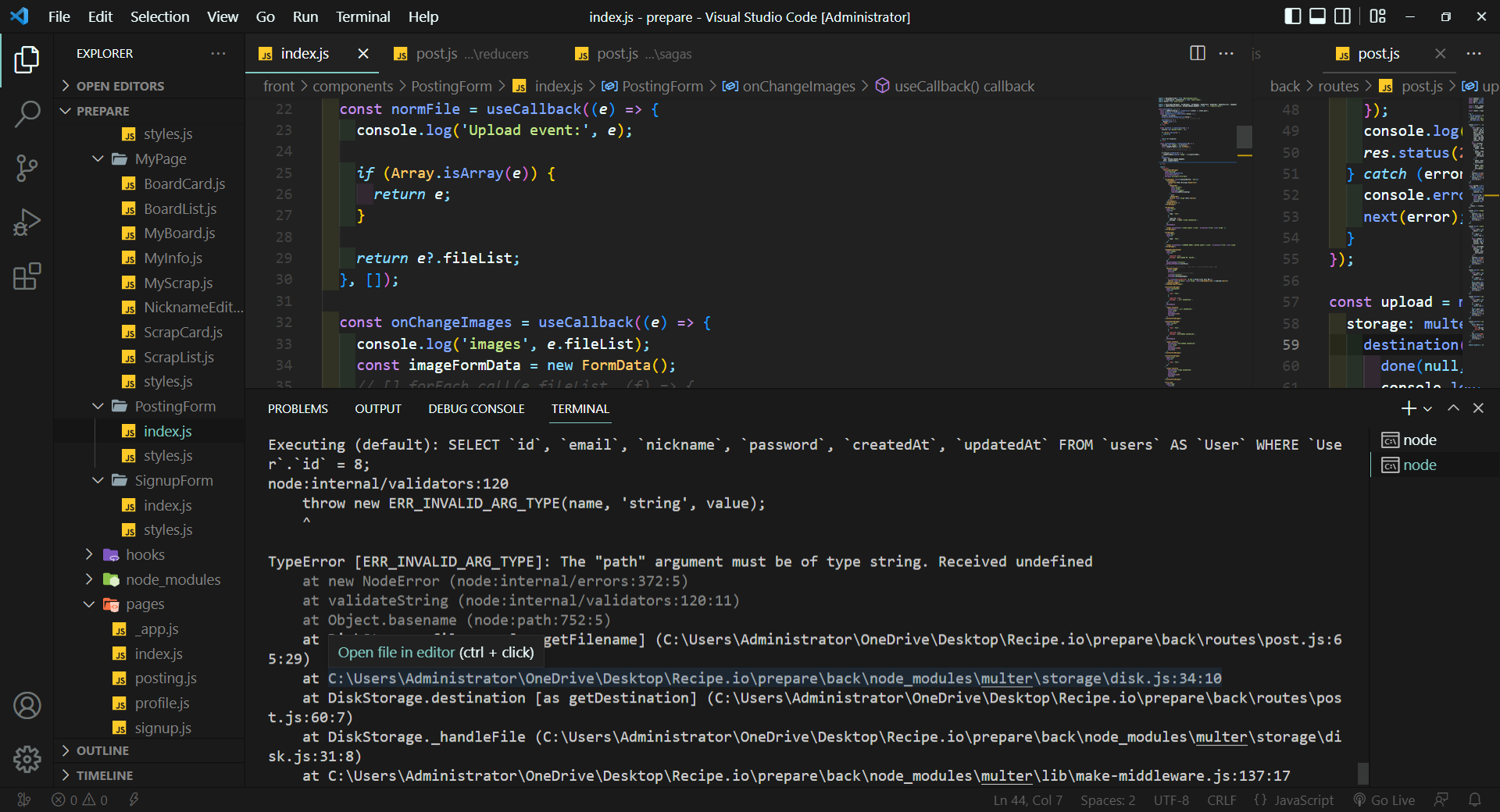1500x812 pixels.
Task: Open posting.js under pages folder
Action: [x=166, y=678]
